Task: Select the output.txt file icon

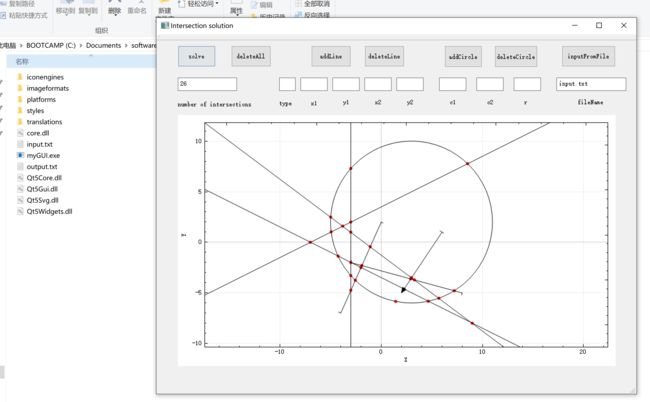Action: 20,166
